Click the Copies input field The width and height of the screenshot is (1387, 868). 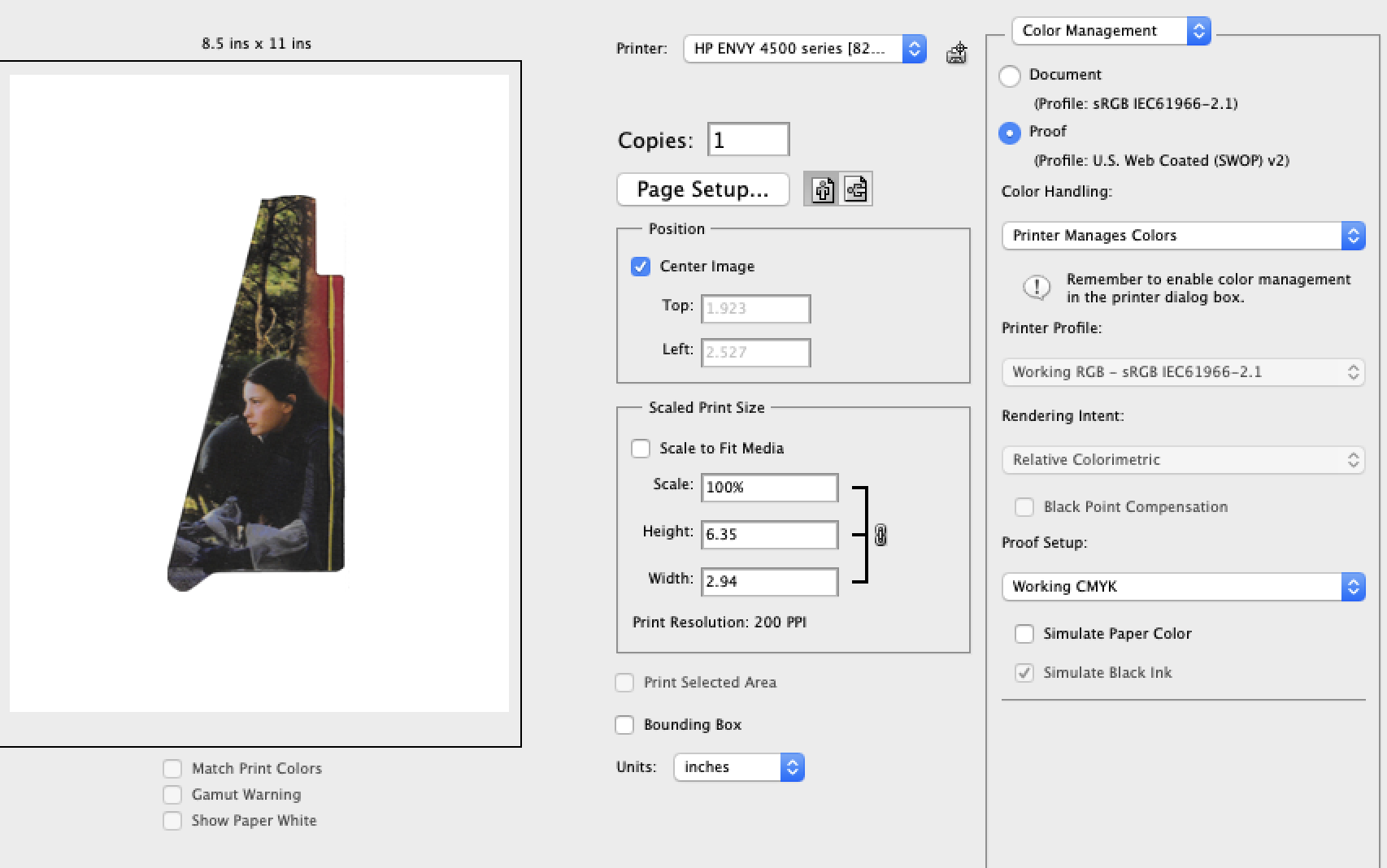point(748,140)
